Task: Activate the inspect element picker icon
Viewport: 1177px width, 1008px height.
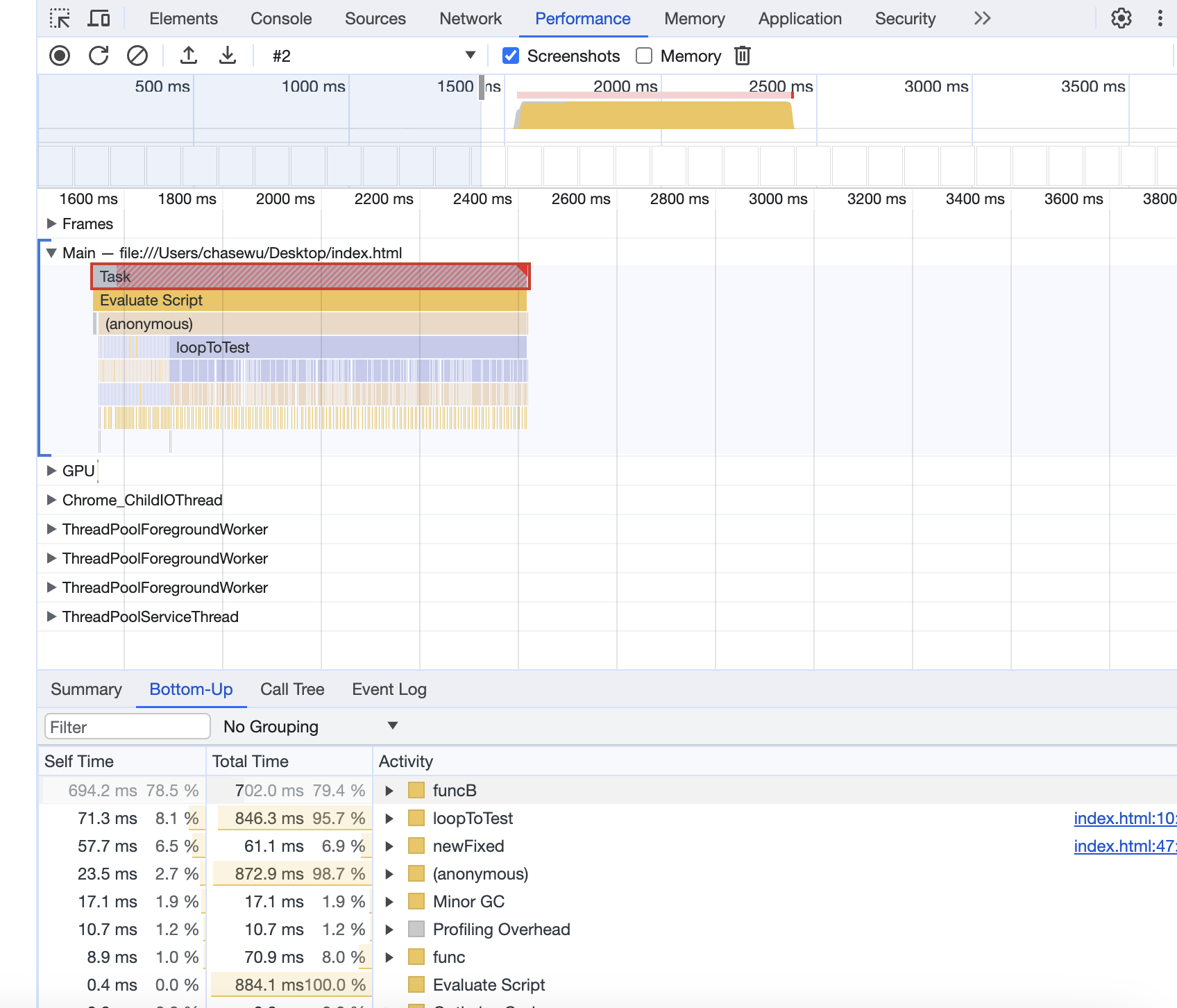Action: point(60,18)
